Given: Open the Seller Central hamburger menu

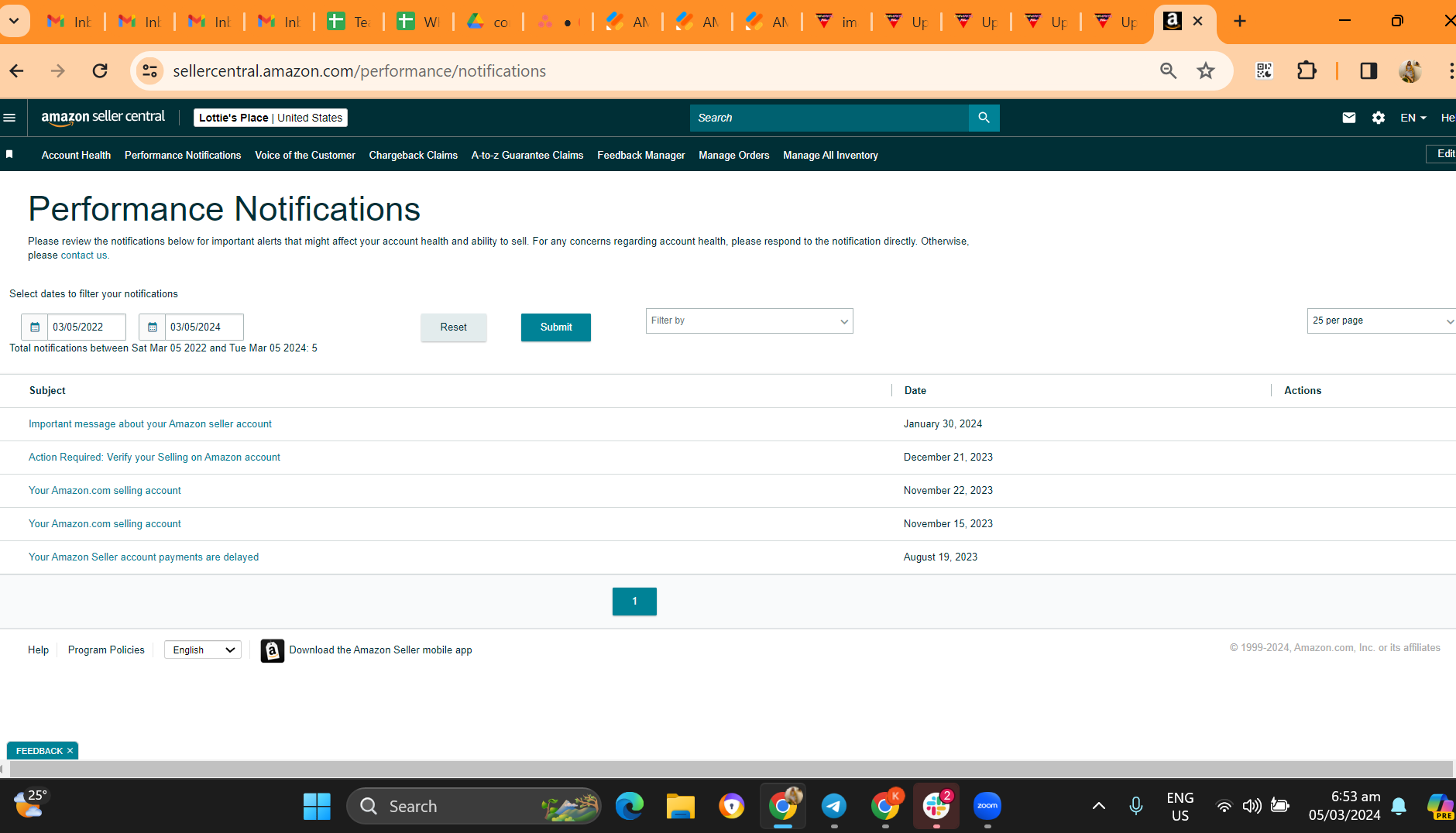Looking at the screenshot, I should [10, 118].
